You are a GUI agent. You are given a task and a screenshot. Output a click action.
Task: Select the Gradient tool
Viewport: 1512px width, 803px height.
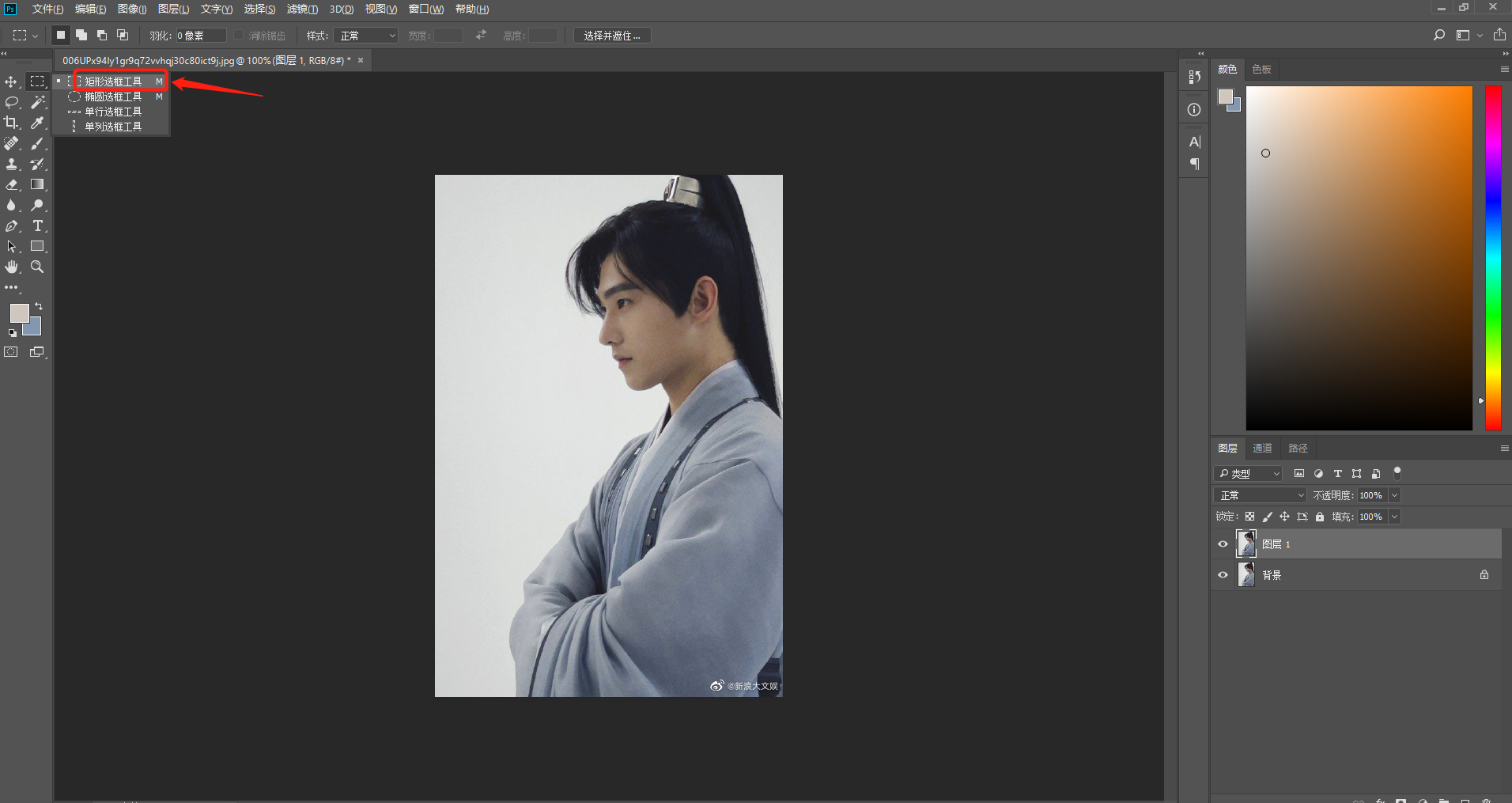37,184
